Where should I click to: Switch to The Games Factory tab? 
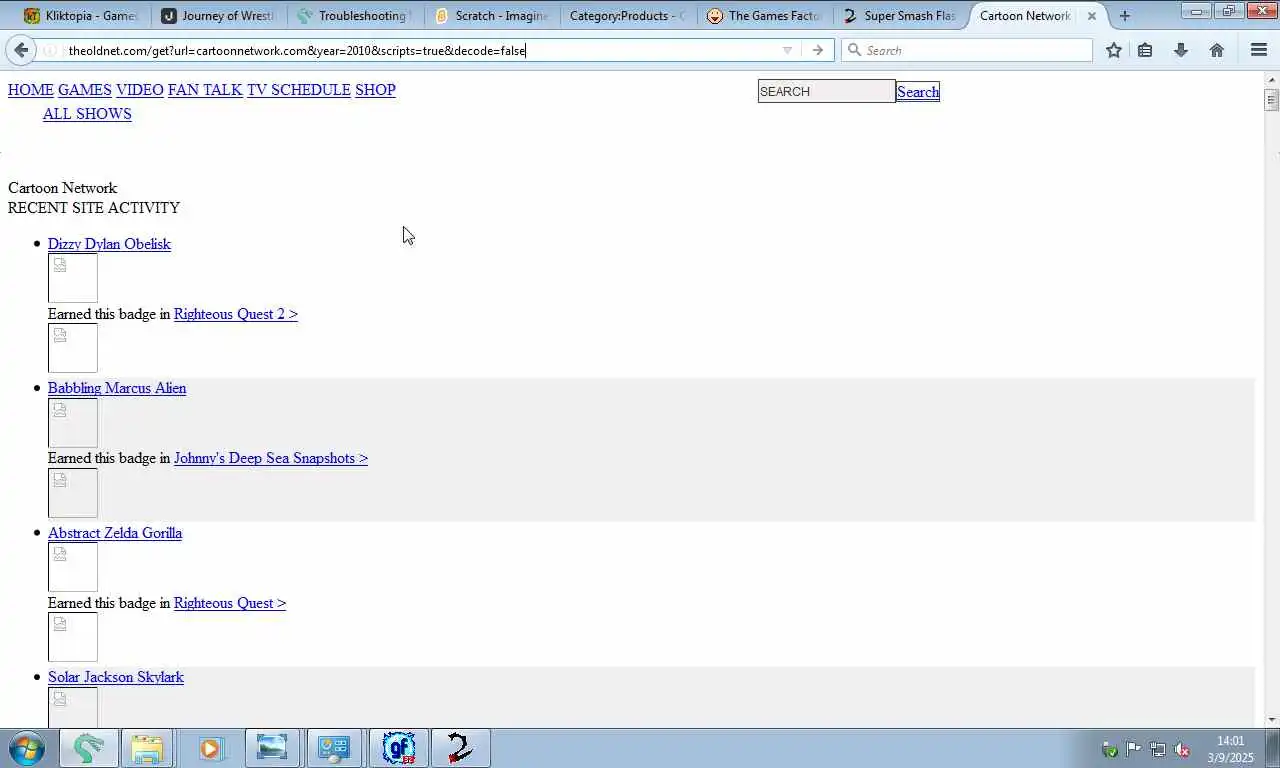click(765, 16)
